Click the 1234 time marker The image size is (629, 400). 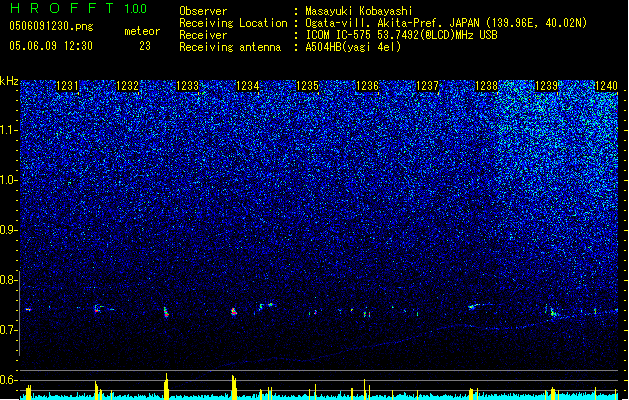pos(248,86)
